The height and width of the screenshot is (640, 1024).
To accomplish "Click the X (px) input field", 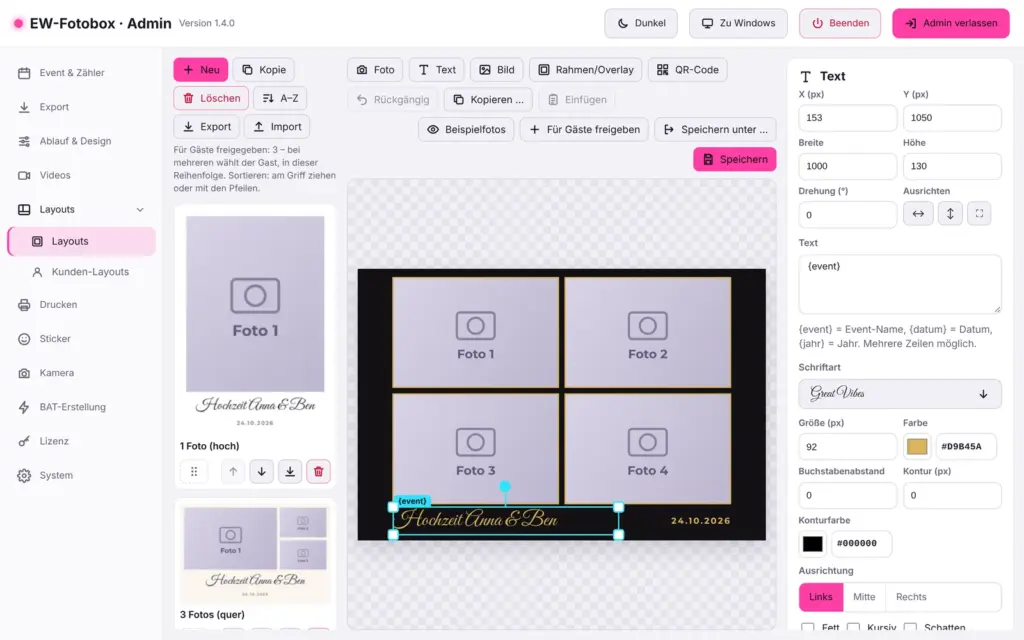I will point(847,118).
